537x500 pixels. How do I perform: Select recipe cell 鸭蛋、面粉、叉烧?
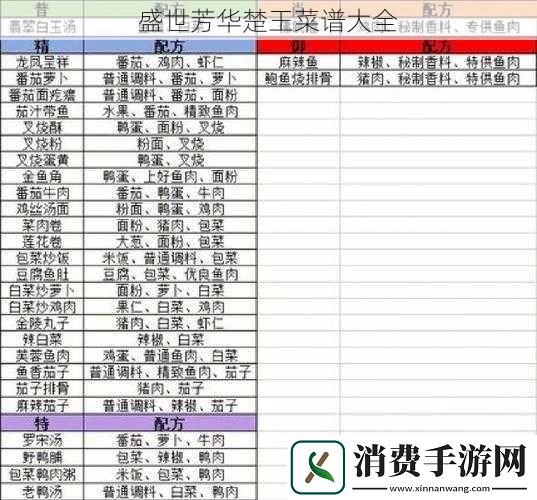point(170,128)
